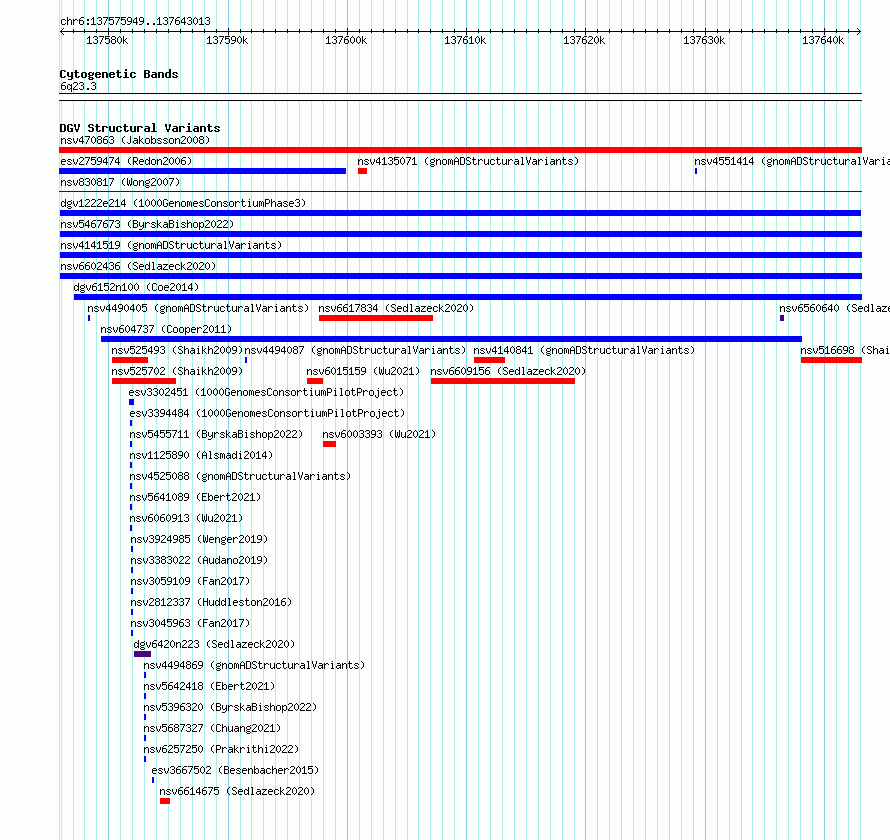This screenshot has width=890, height=840.
Task: Open nsv2812337 (Huddleston2016) variant
Action: tap(211, 602)
